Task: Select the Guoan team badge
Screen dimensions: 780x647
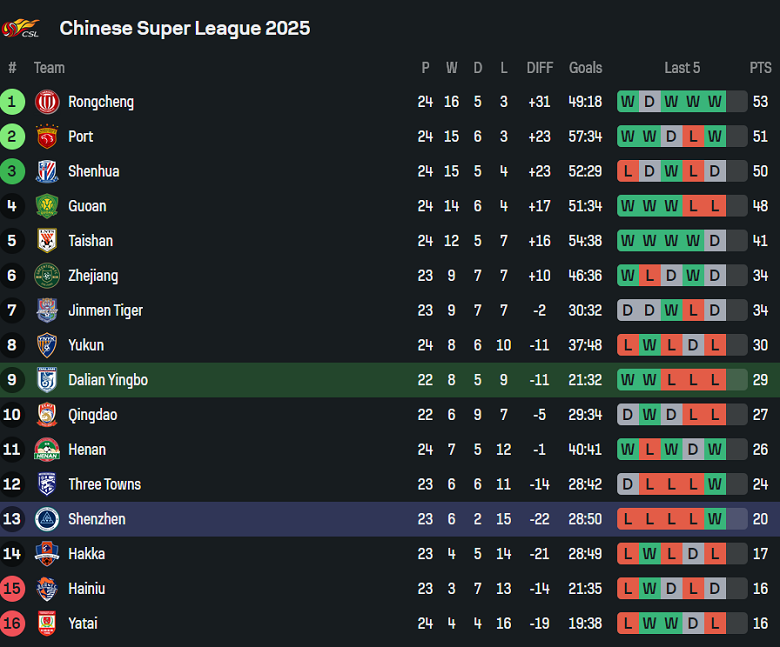Action: click(47, 206)
